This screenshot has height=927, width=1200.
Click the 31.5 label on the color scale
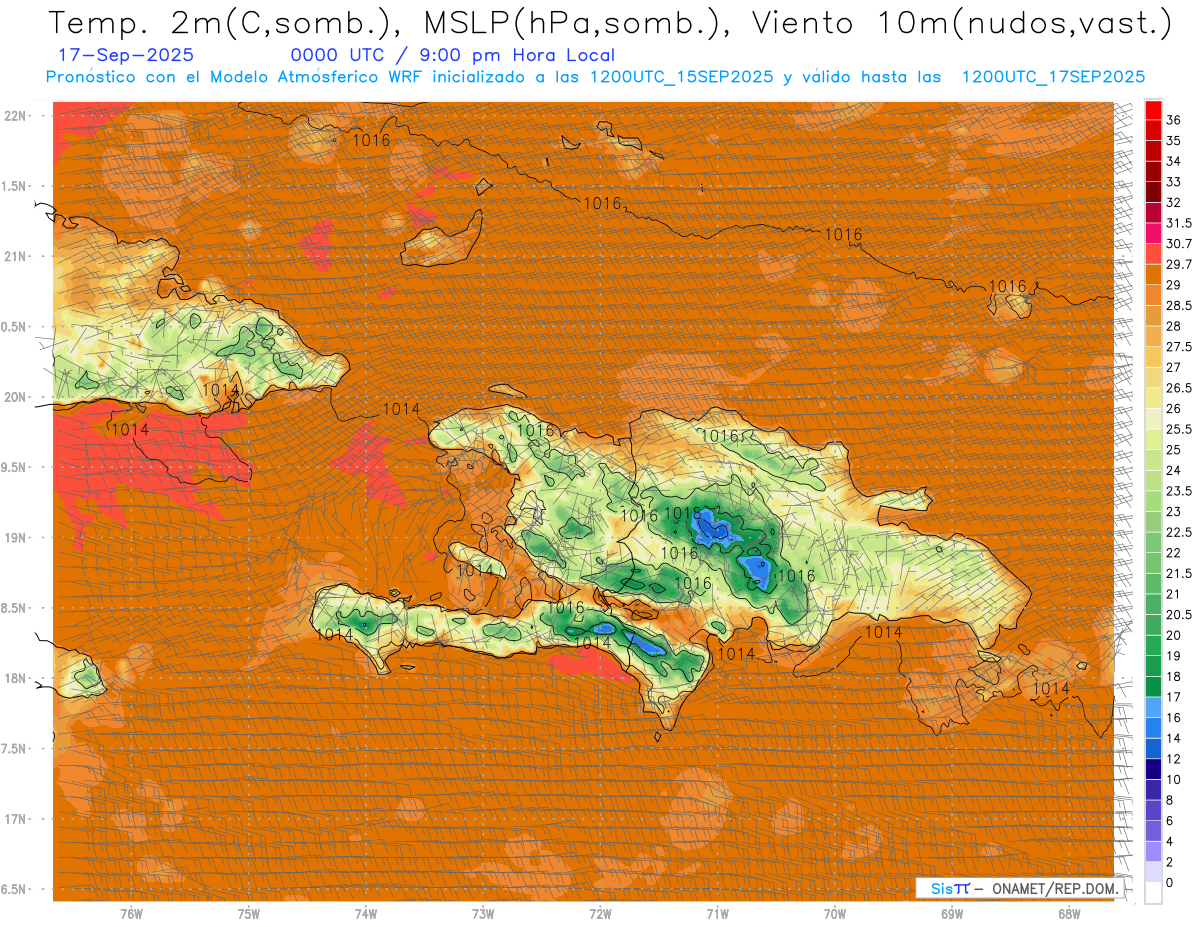(1178, 223)
